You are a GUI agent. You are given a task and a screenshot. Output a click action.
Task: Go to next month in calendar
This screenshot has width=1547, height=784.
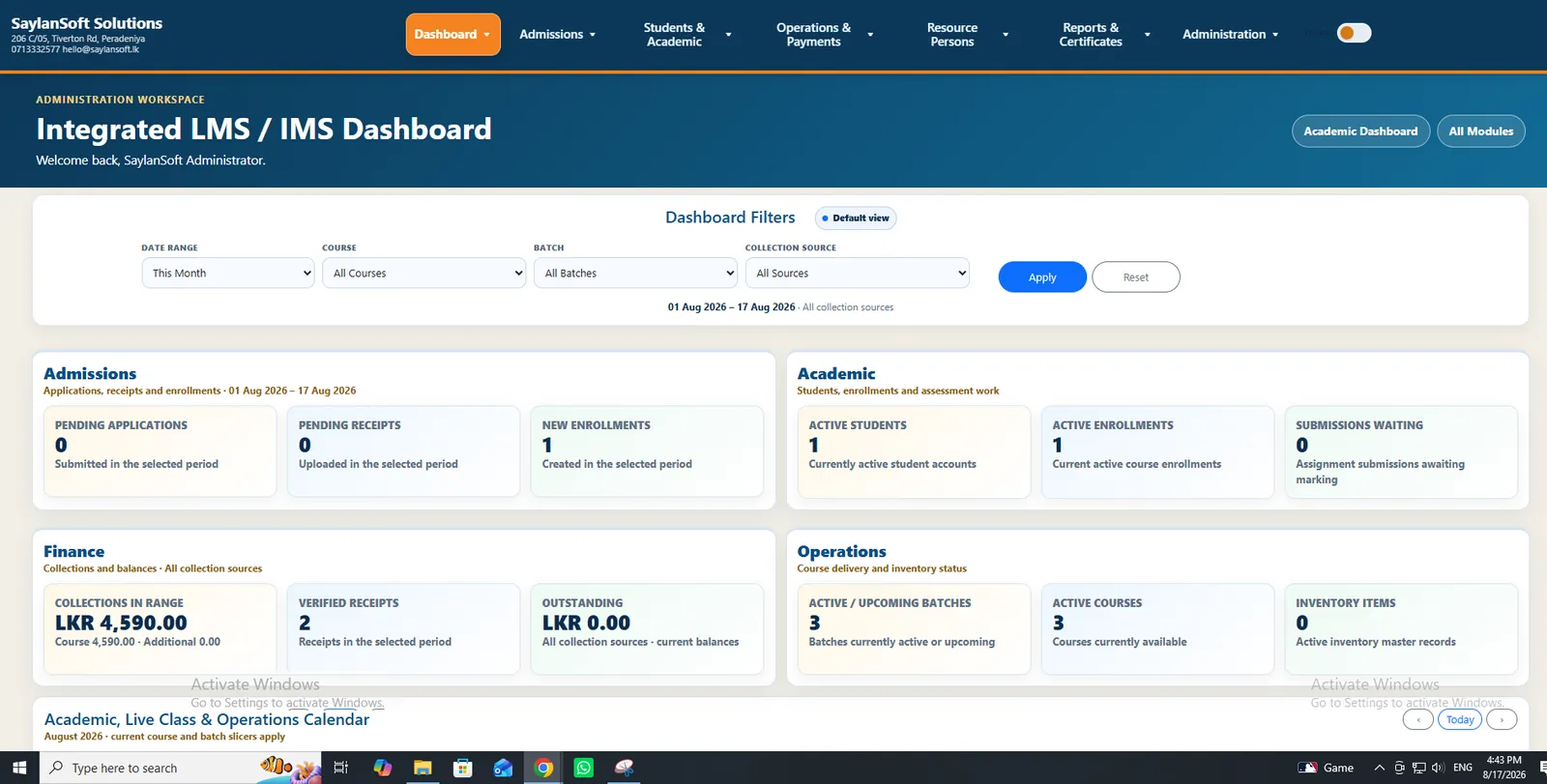[1502, 719]
